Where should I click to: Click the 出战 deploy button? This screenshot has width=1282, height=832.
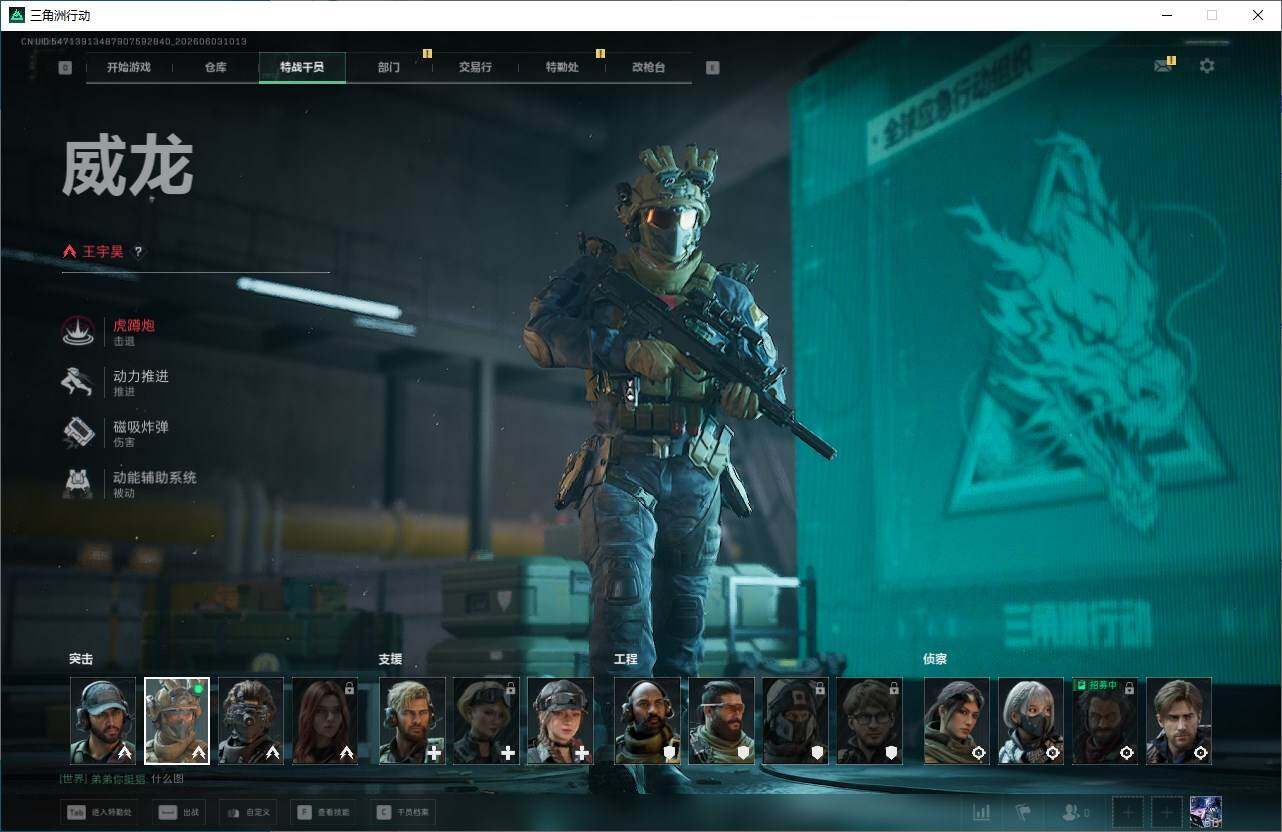point(179,813)
